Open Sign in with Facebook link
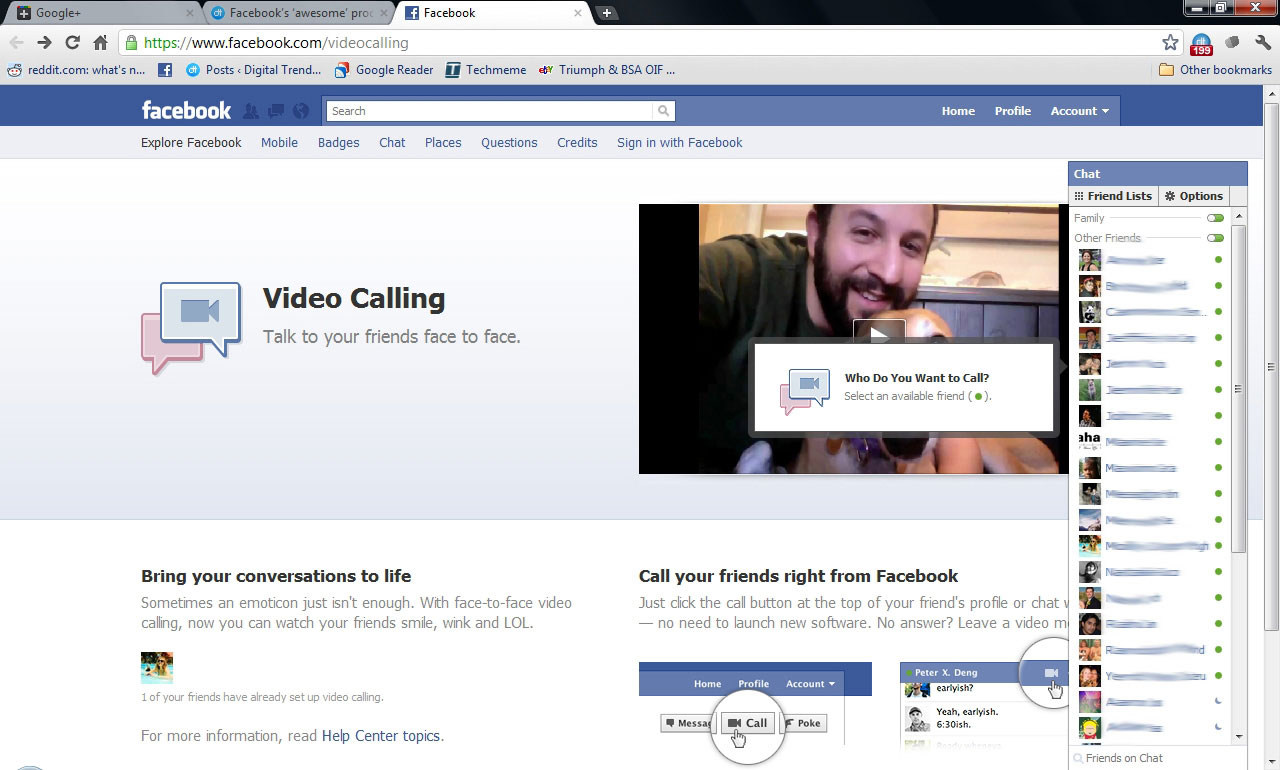The height and width of the screenshot is (770, 1280). click(680, 142)
